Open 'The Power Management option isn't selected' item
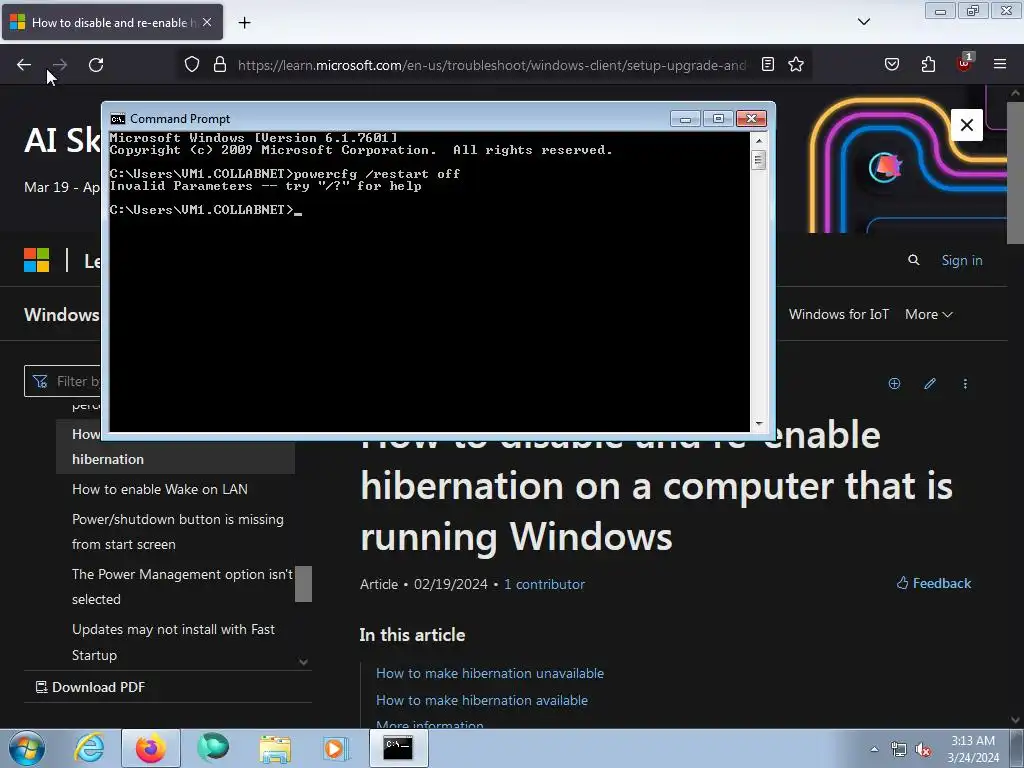 pyautogui.click(x=182, y=586)
